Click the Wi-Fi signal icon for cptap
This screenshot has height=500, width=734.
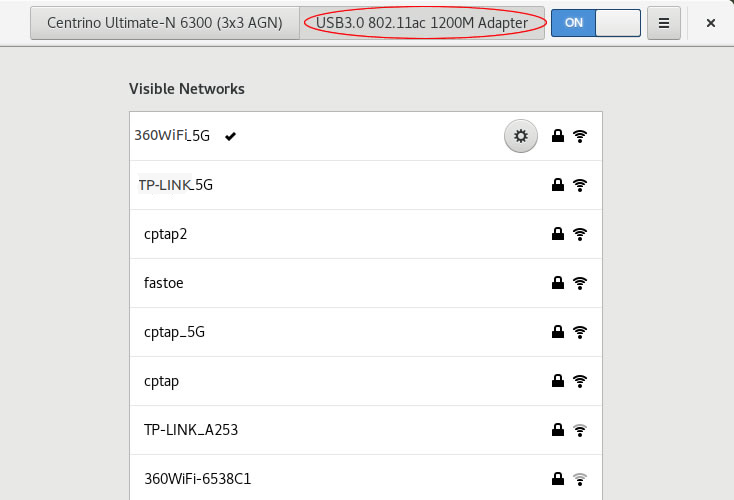tap(580, 381)
